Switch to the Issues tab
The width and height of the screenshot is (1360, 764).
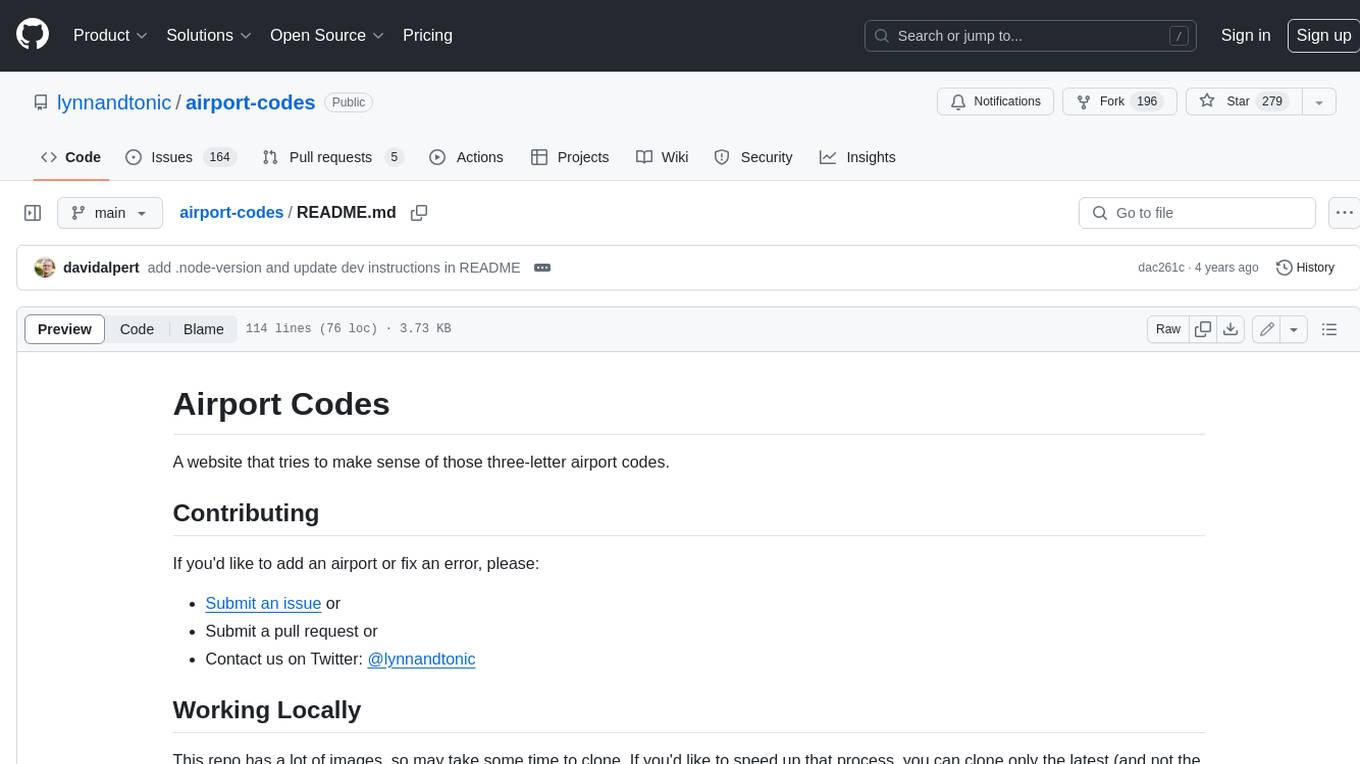click(179, 157)
